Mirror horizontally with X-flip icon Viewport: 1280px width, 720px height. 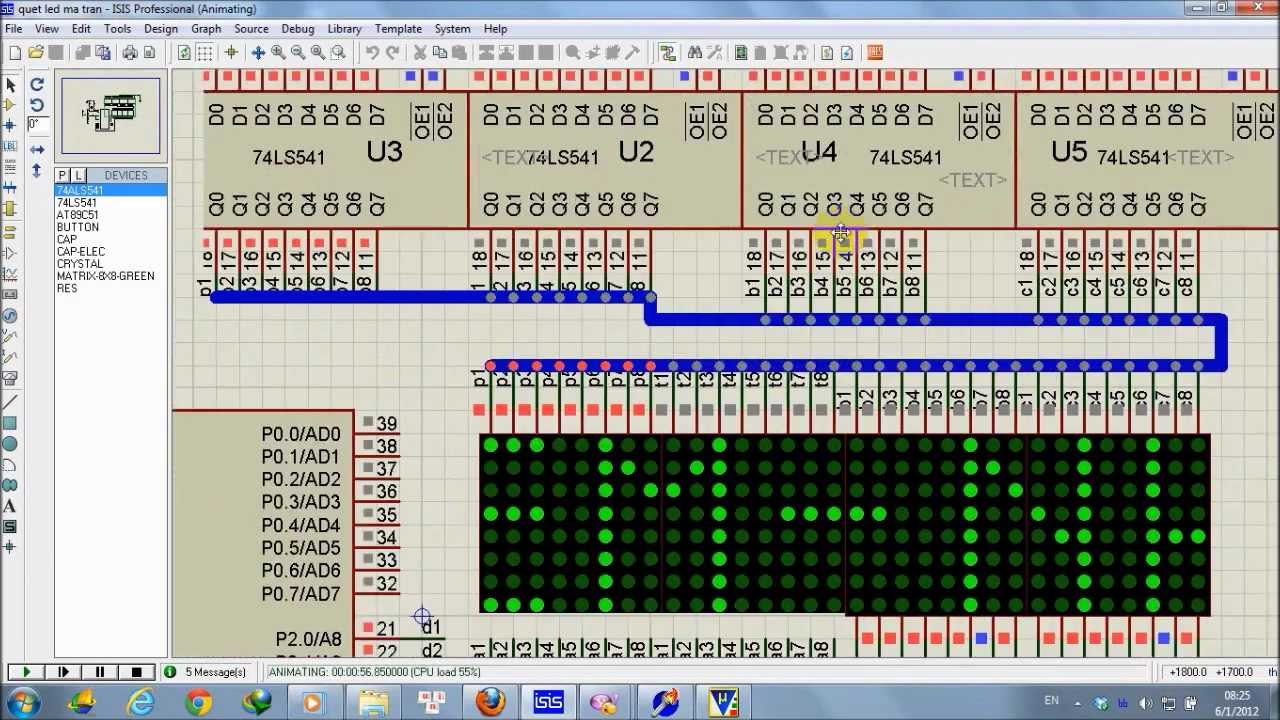click(x=37, y=149)
